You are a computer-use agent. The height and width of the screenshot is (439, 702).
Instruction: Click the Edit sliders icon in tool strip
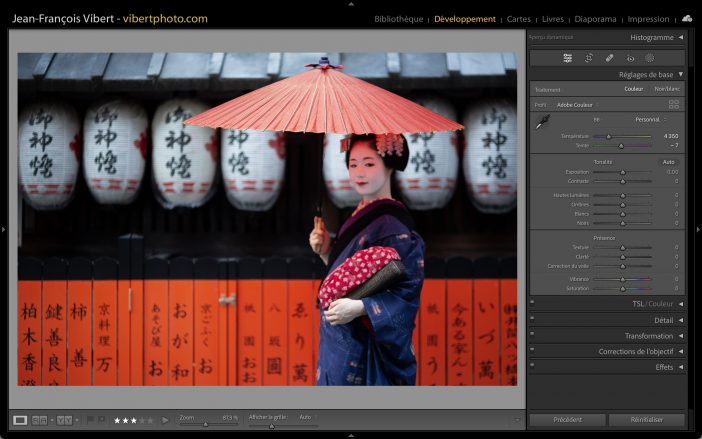[568, 58]
